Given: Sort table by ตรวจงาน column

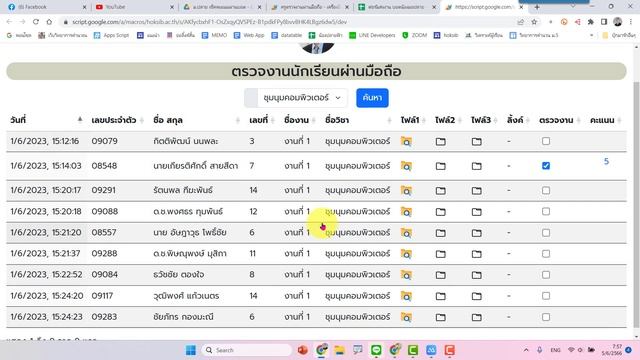Looking at the screenshot, I should click(x=559, y=120).
